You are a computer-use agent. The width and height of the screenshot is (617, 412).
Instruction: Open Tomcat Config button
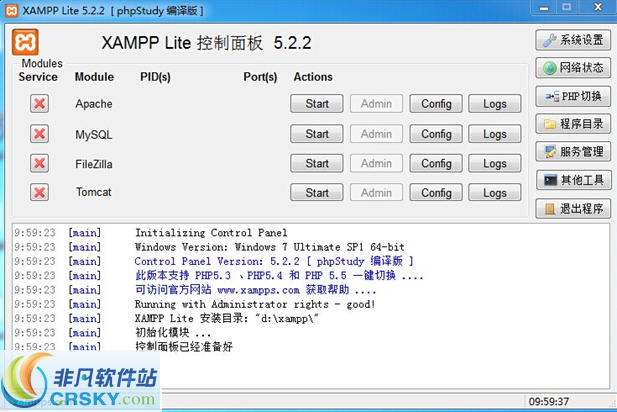[x=436, y=192]
